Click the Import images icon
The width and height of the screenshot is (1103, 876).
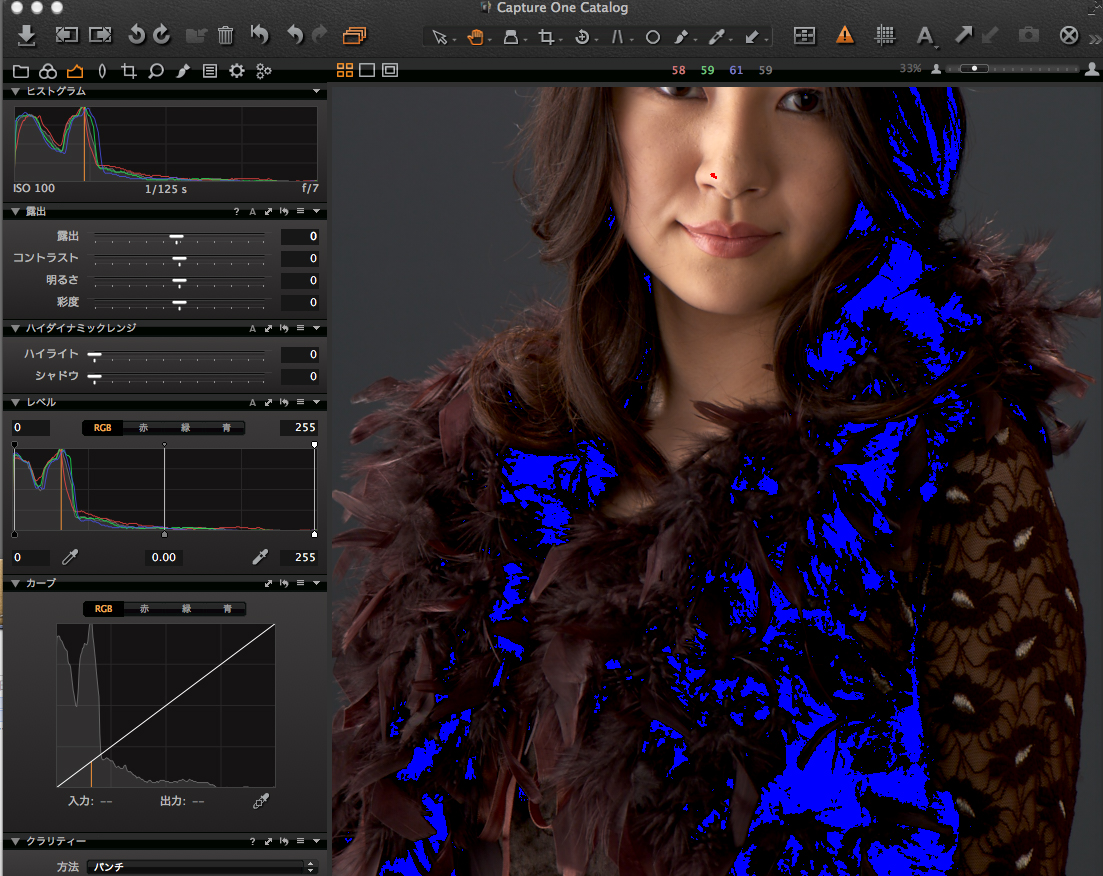(27, 36)
